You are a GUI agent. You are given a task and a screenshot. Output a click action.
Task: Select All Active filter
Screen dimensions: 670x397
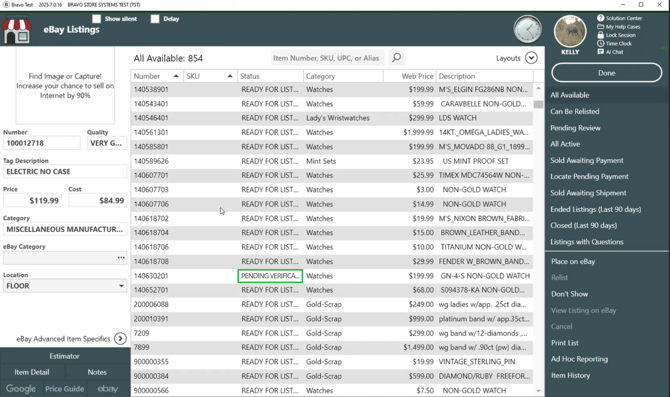(565, 144)
